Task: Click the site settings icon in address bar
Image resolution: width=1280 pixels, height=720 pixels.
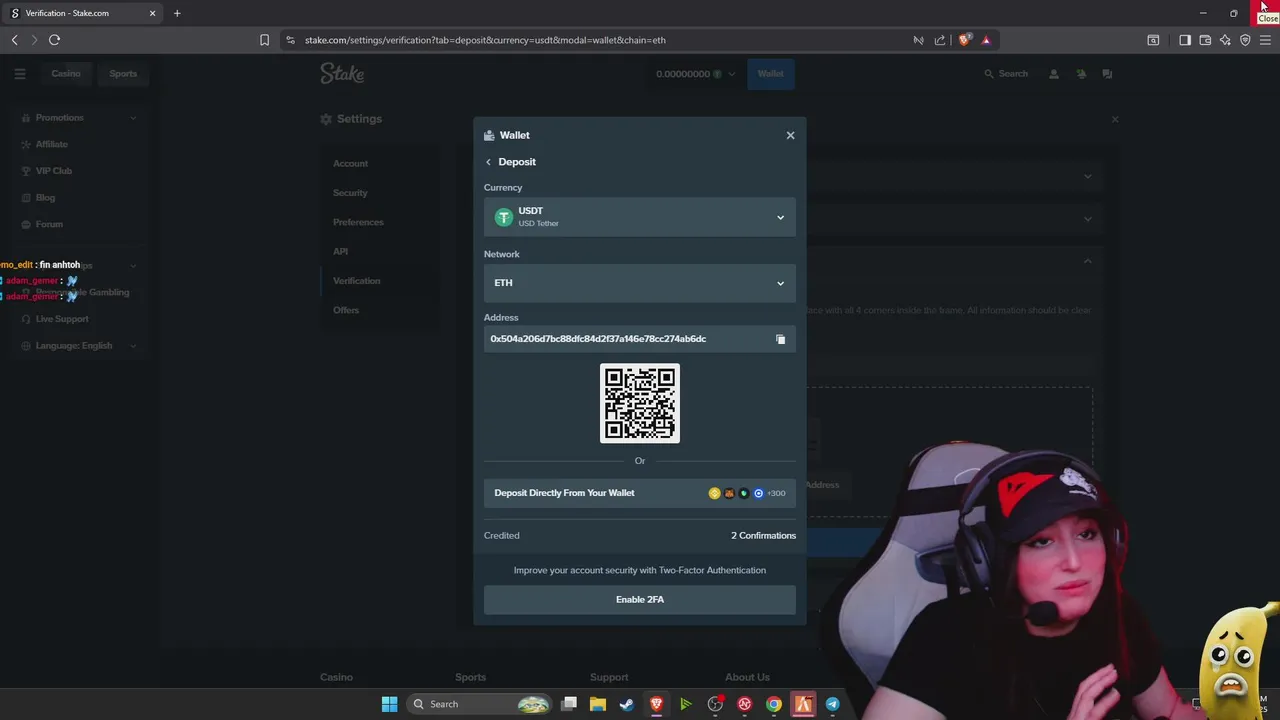Action: tap(290, 40)
